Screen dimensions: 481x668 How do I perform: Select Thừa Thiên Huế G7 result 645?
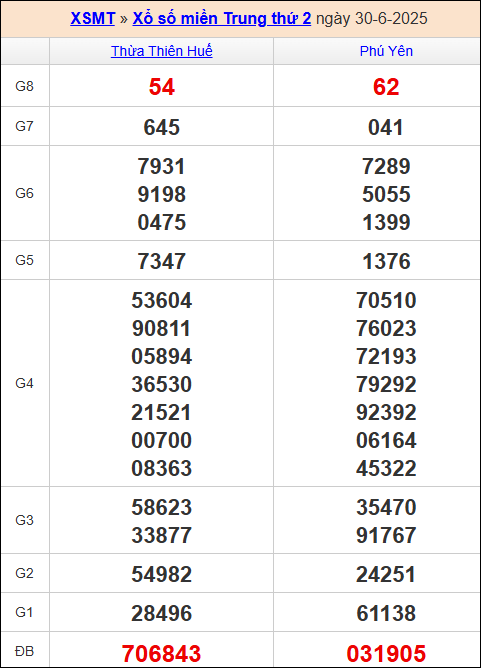click(x=161, y=127)
